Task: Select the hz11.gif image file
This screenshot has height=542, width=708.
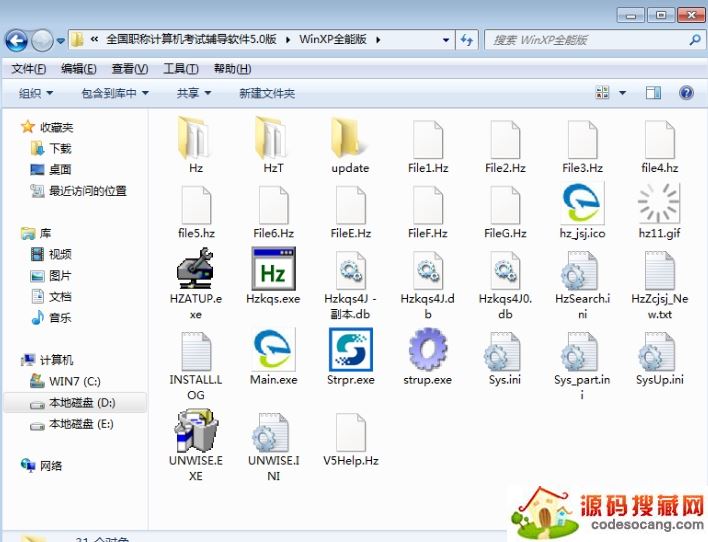Action: (x=659, y=204)
